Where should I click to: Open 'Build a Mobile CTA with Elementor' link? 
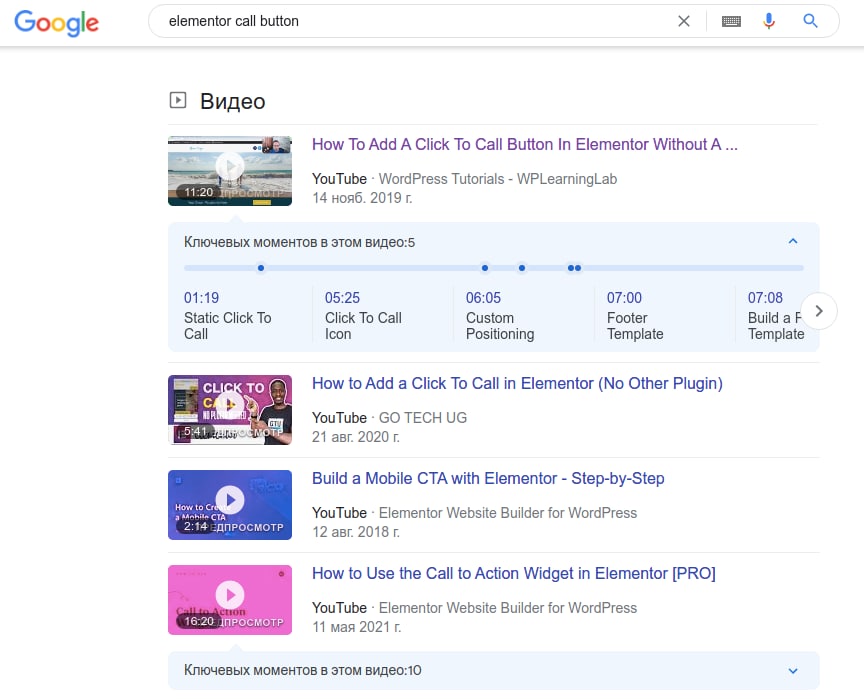pos(488,478)
